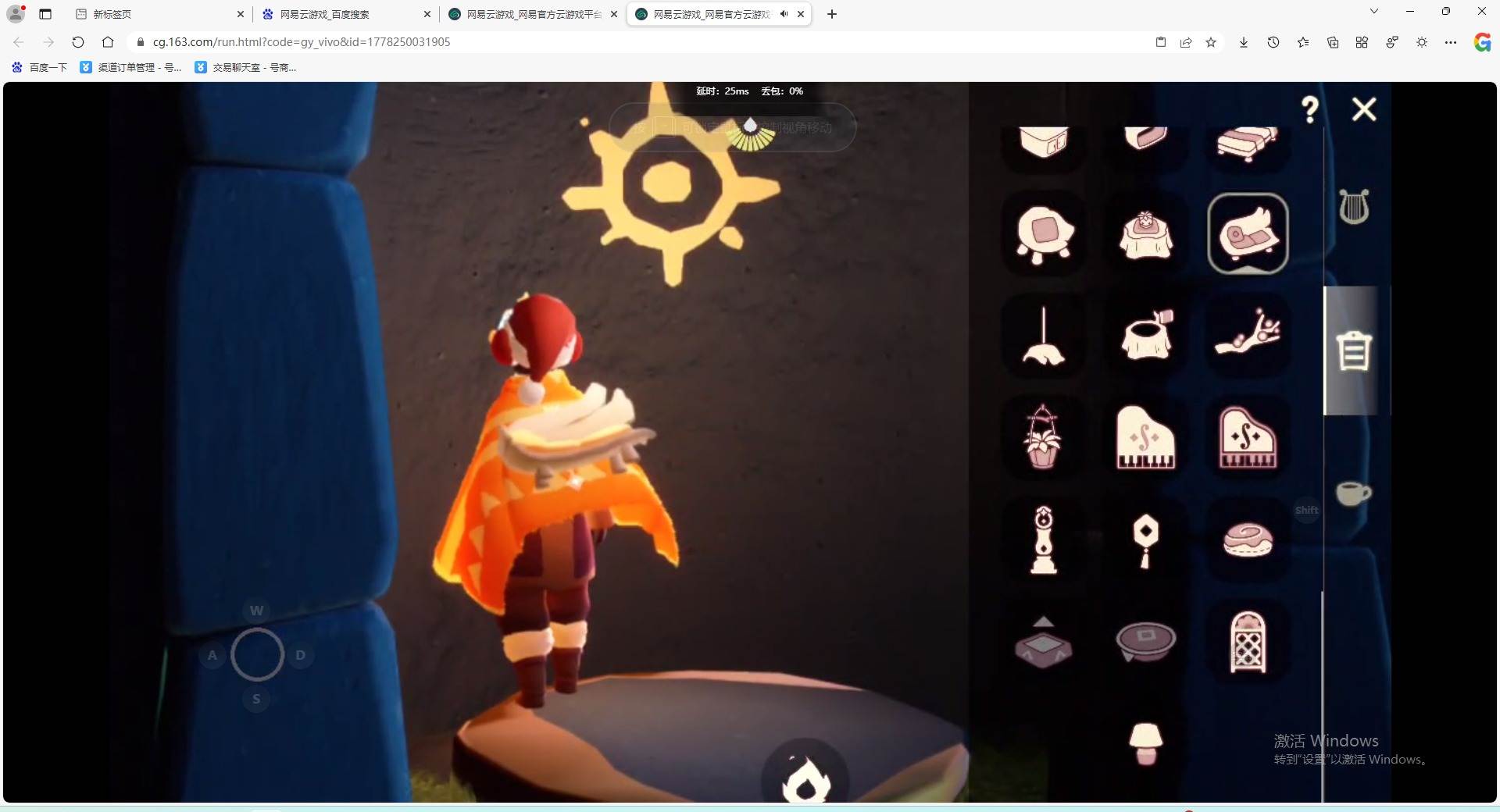Close the furniture selection panel
The width and height of the screenshot is (1500, 812).
1364,109
